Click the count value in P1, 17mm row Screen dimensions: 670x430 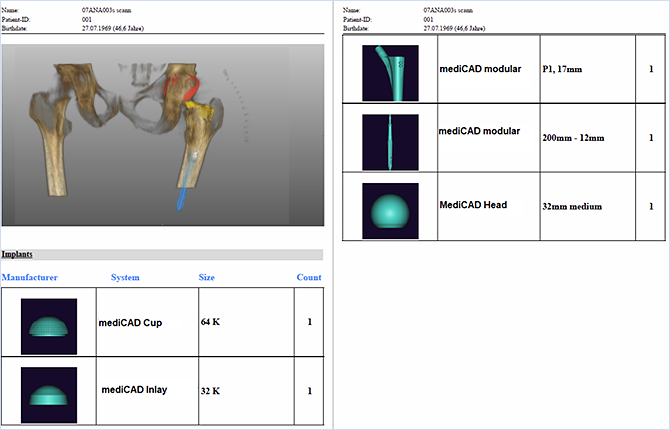click(651, 69)
